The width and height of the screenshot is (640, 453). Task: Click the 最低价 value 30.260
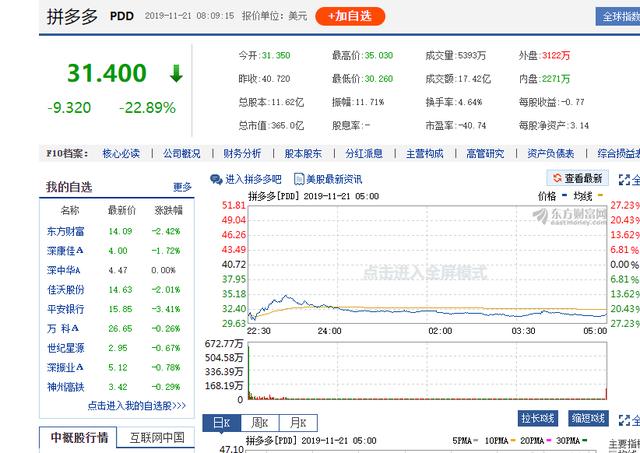point(378,79)
